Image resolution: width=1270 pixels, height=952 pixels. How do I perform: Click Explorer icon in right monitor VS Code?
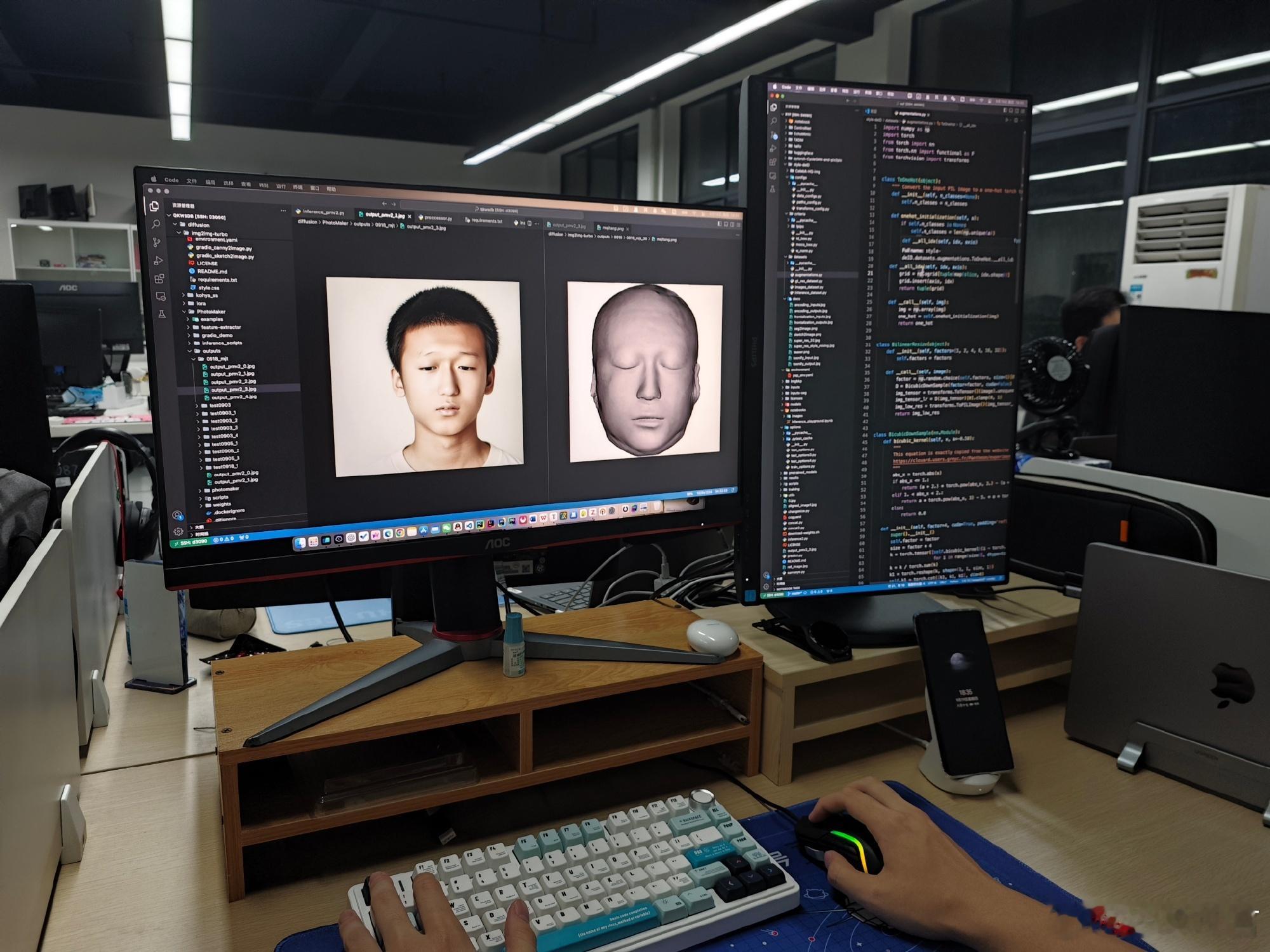point(773,107)
